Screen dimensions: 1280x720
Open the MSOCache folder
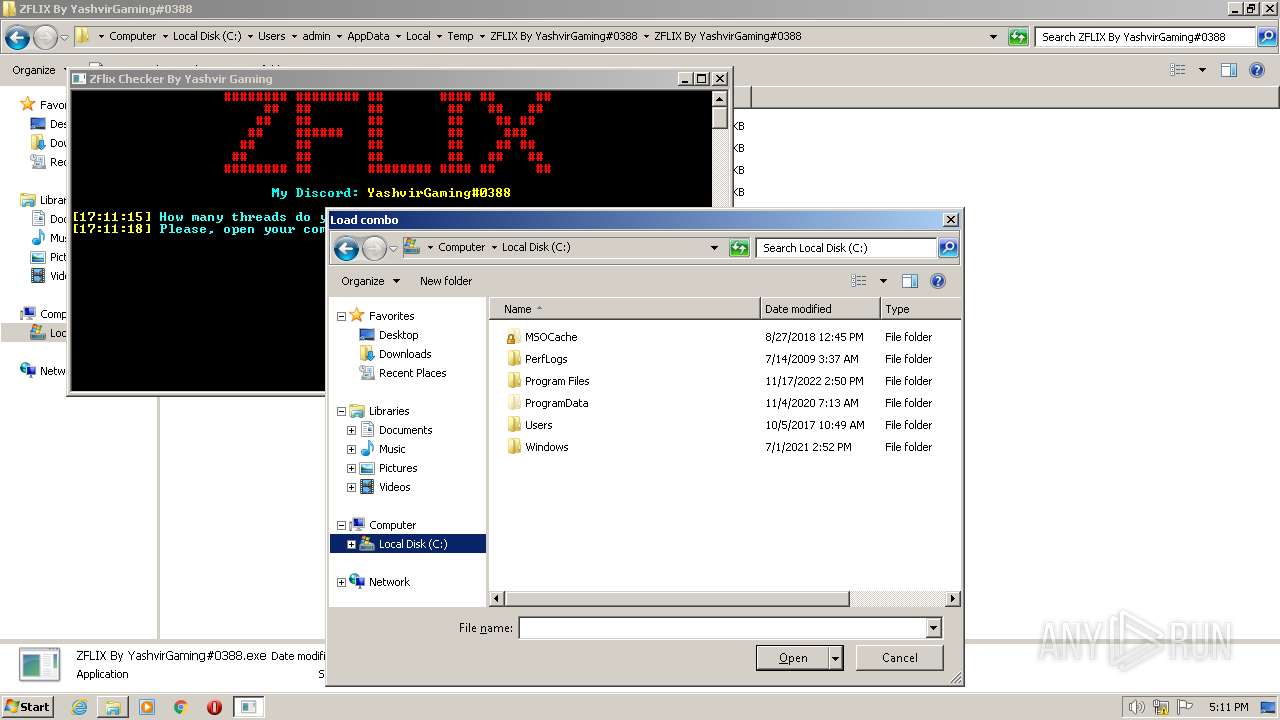tap(551, 337)
